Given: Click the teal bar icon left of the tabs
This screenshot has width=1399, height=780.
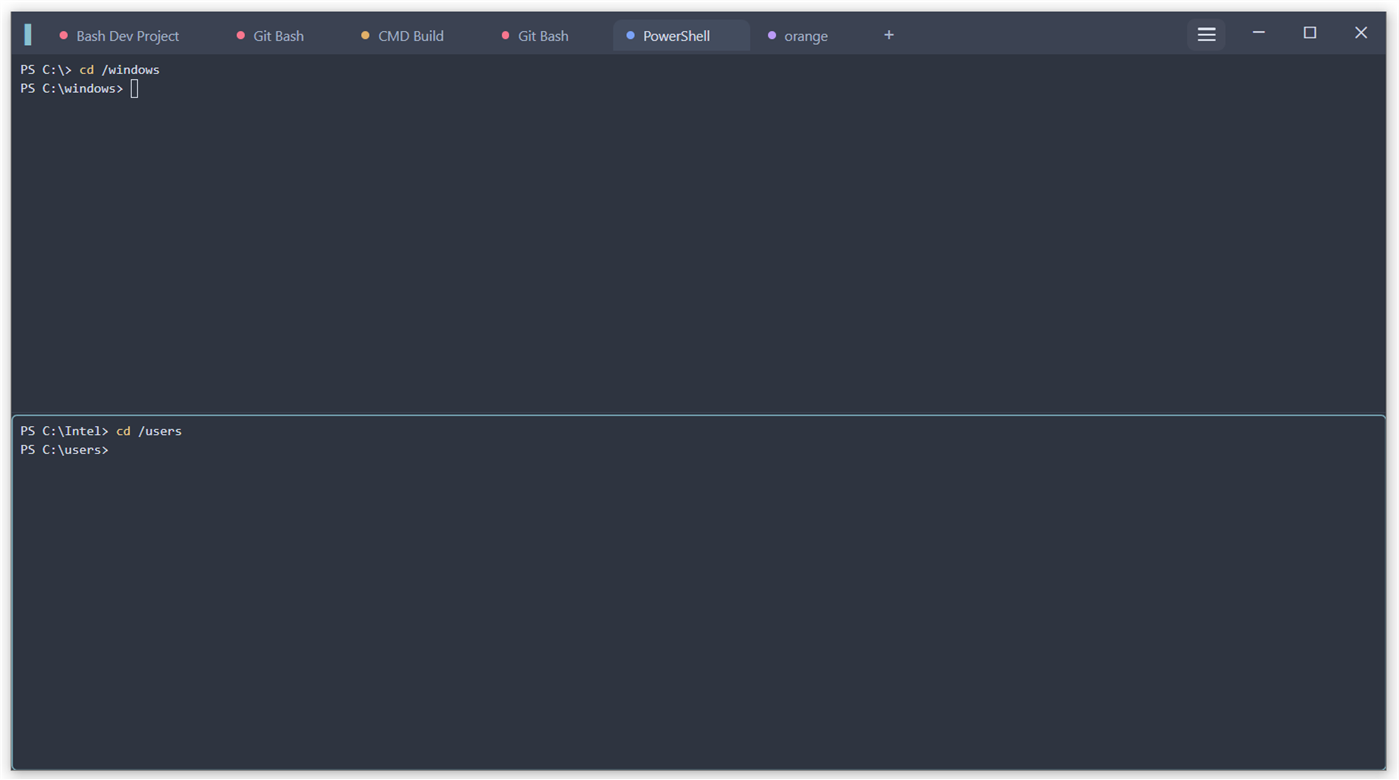Looking at the screenshot, I should (28, 35).
